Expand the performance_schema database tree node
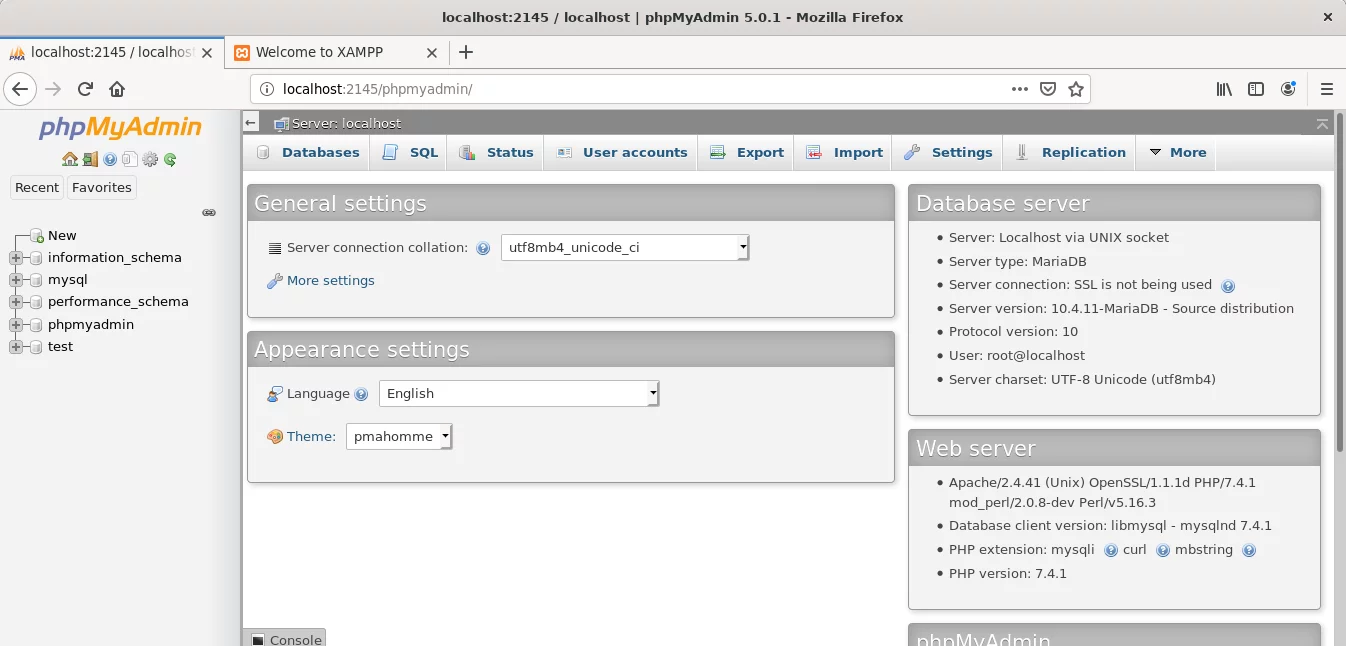This screenshot has height=646, width=1346. [15, 302]
